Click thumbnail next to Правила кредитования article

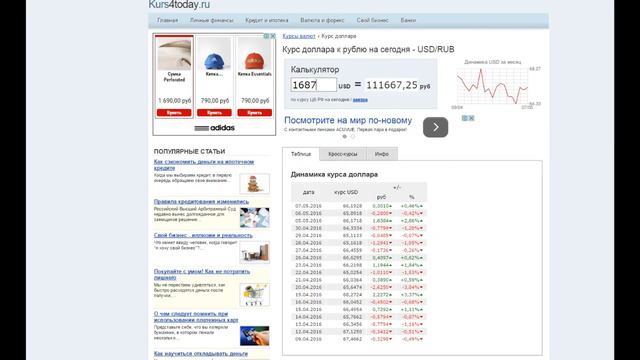coord(254,218)
